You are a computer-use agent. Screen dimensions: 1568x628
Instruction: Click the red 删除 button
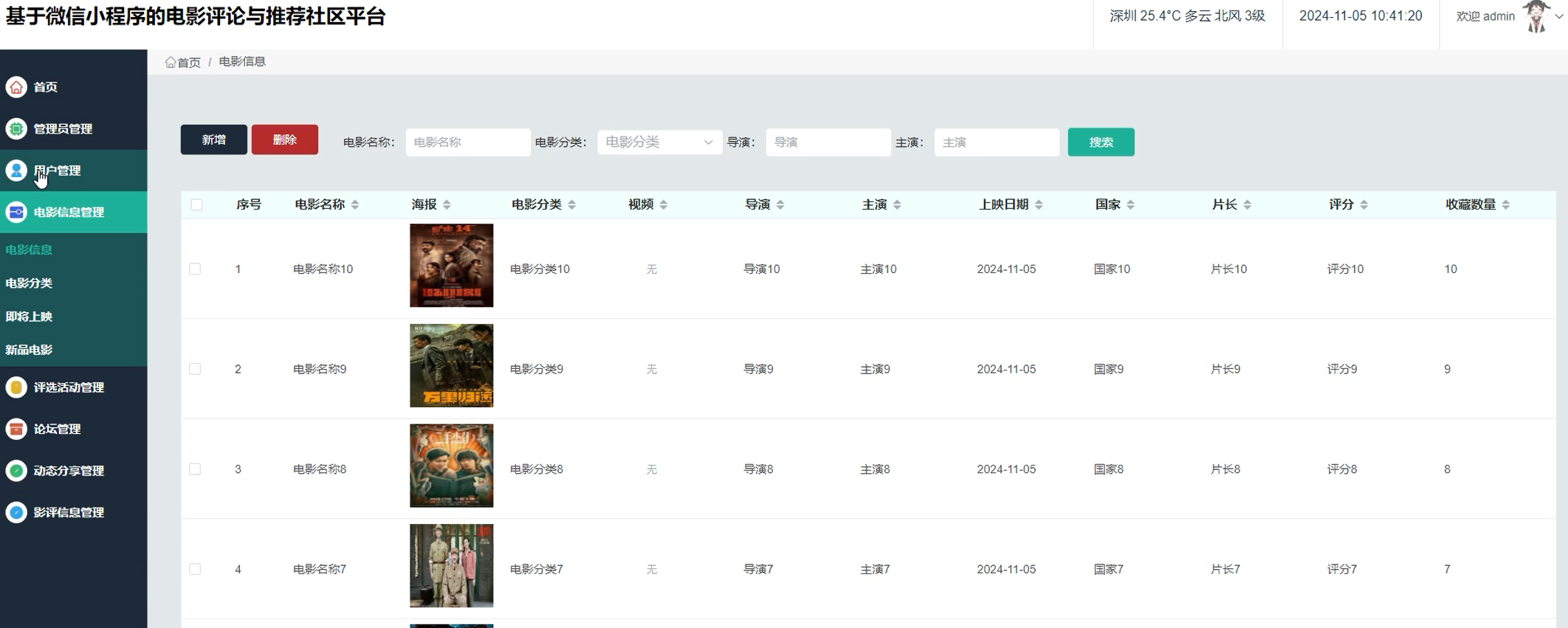pyautogui.click(x=285, y=139)
